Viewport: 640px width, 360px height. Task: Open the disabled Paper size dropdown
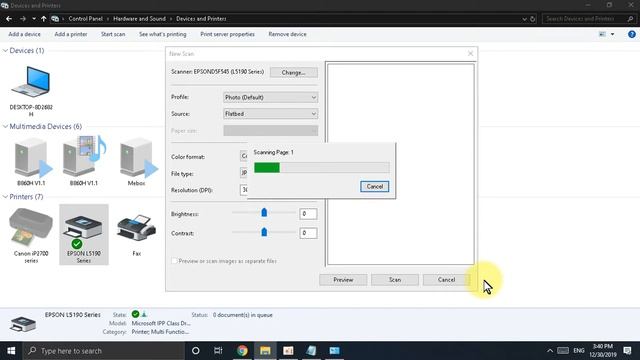point(270,131)
